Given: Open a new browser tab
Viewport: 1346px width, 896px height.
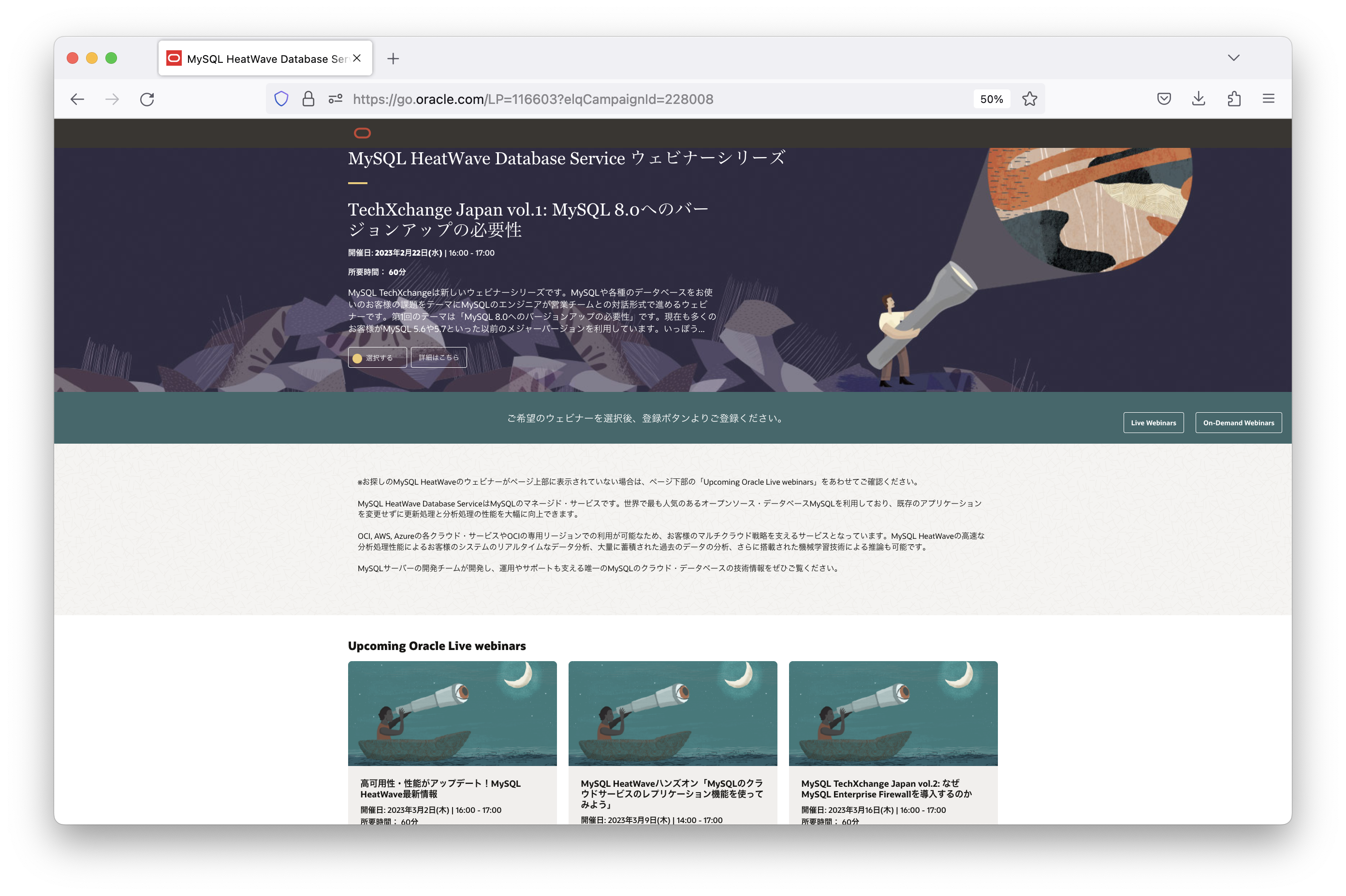Looking at the screenshot, I should coord(393,58).
